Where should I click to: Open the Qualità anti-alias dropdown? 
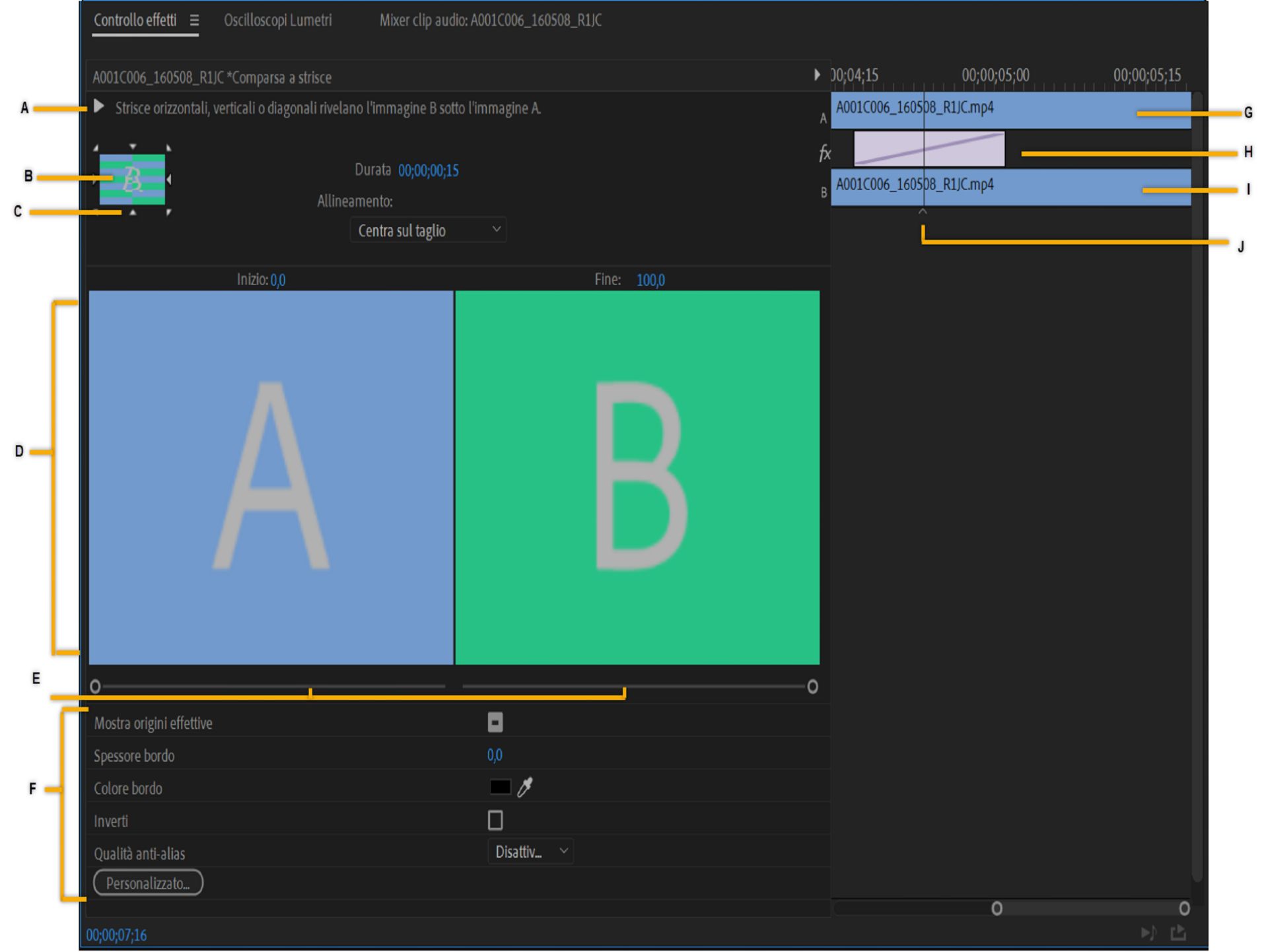(530, 852)
